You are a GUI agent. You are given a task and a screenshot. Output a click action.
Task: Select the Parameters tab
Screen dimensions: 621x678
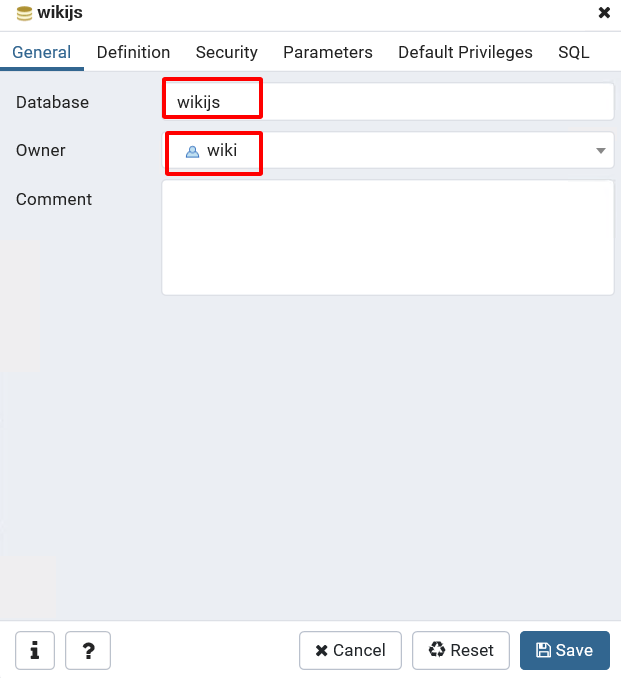click(327, 53)
